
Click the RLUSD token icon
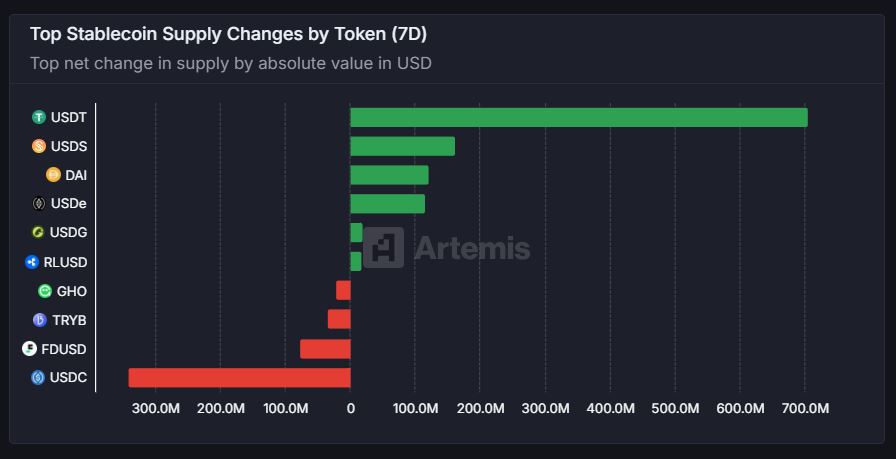(32, 262)
